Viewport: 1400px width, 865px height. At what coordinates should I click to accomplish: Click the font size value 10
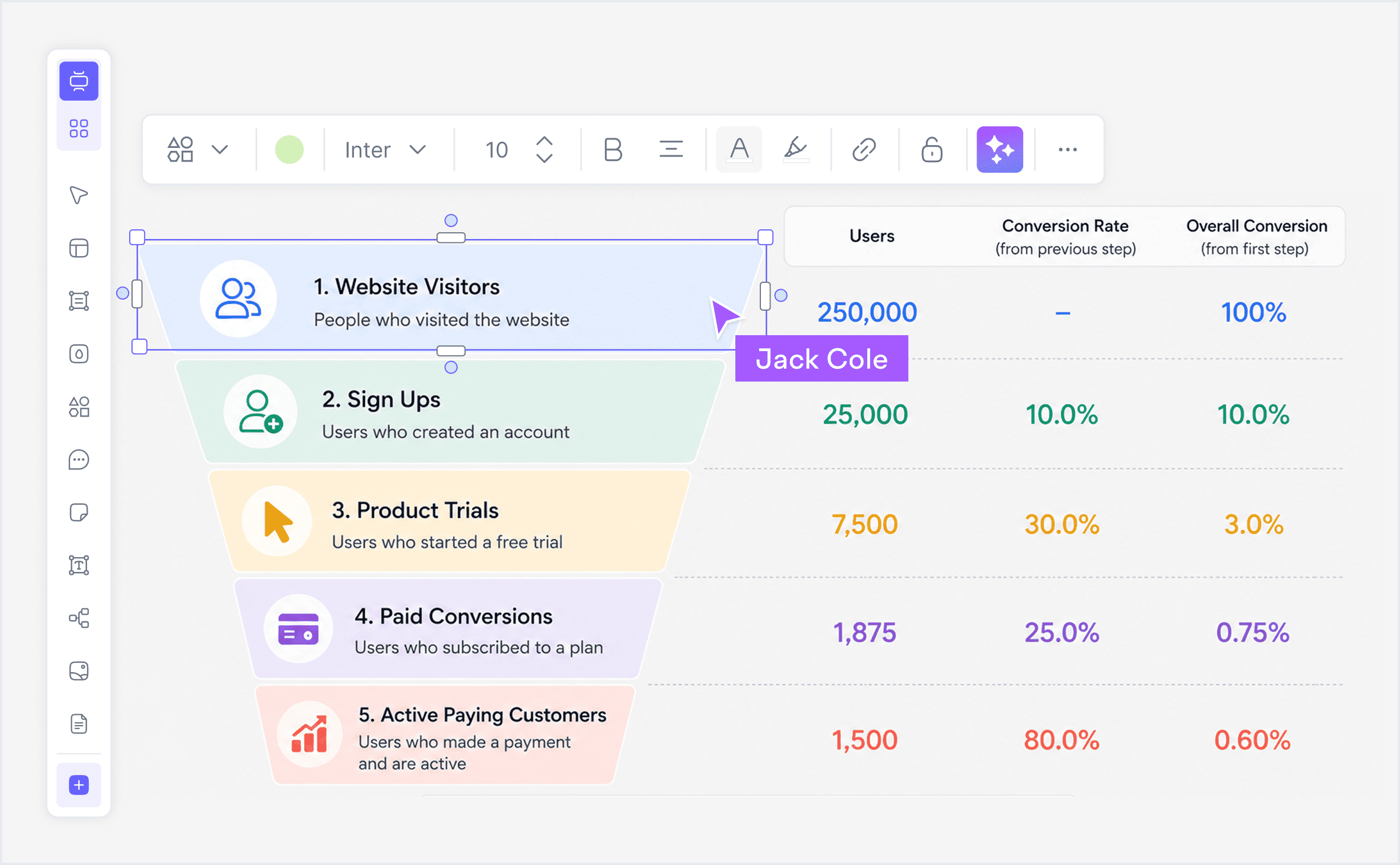497,150
